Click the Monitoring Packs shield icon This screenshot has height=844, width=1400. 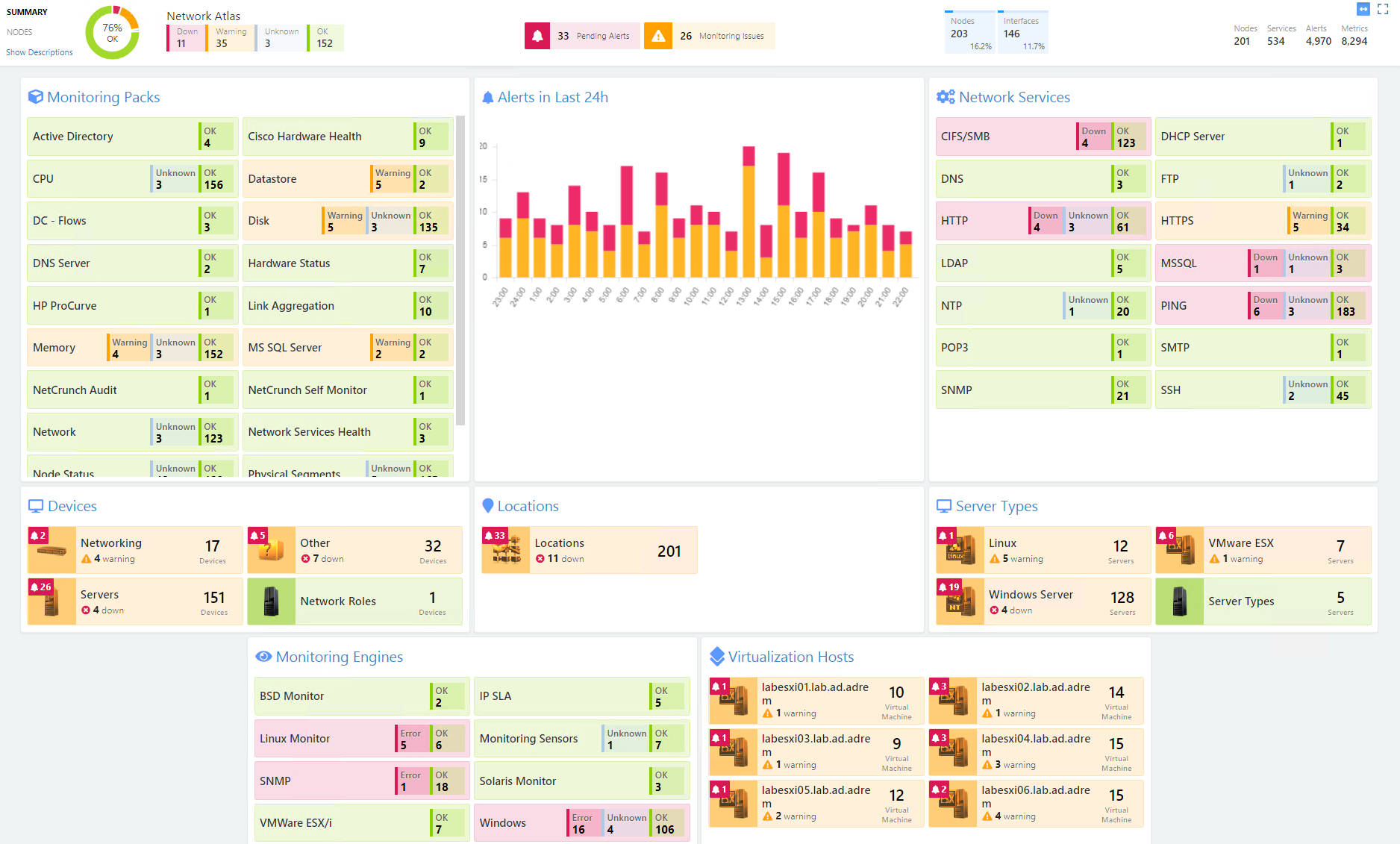point(37,96)
